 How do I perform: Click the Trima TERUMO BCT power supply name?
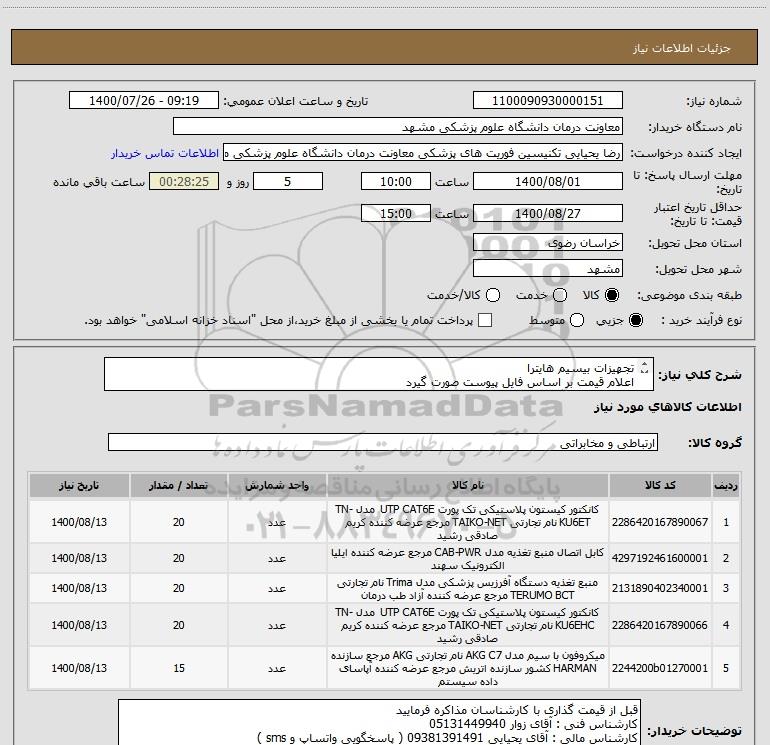(468, 588)
